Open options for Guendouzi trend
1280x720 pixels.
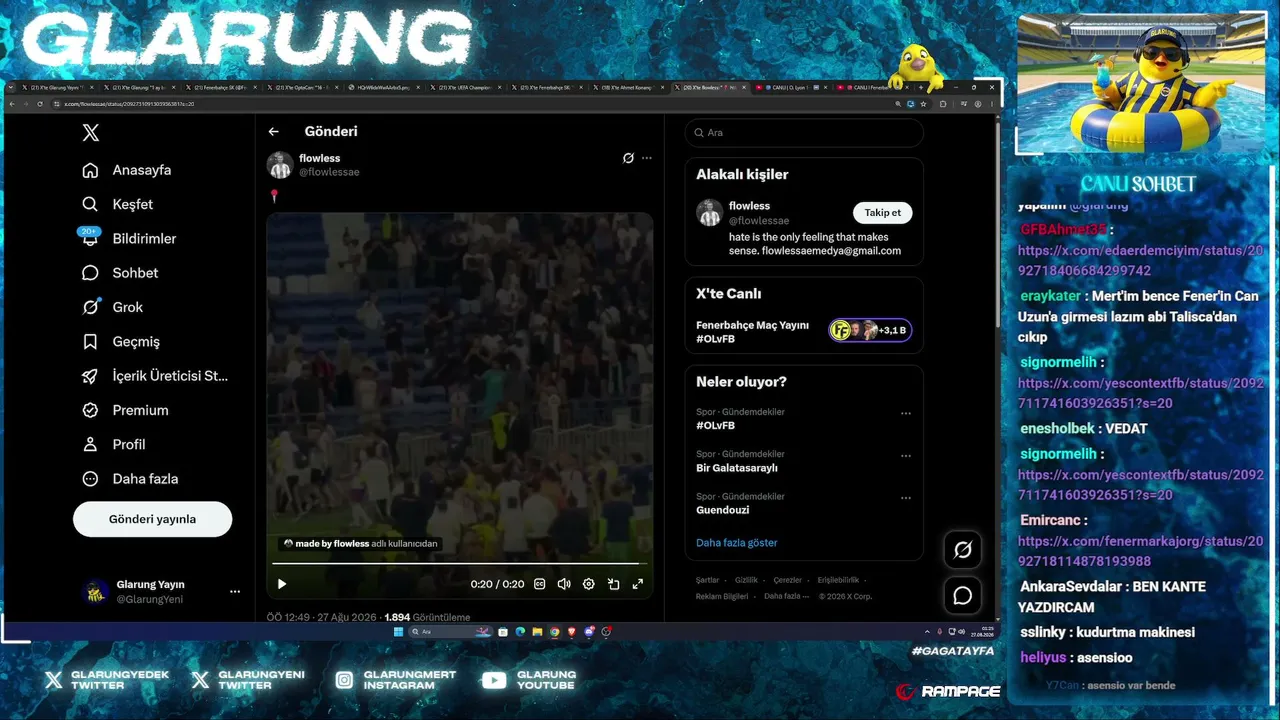coord(906,498)
